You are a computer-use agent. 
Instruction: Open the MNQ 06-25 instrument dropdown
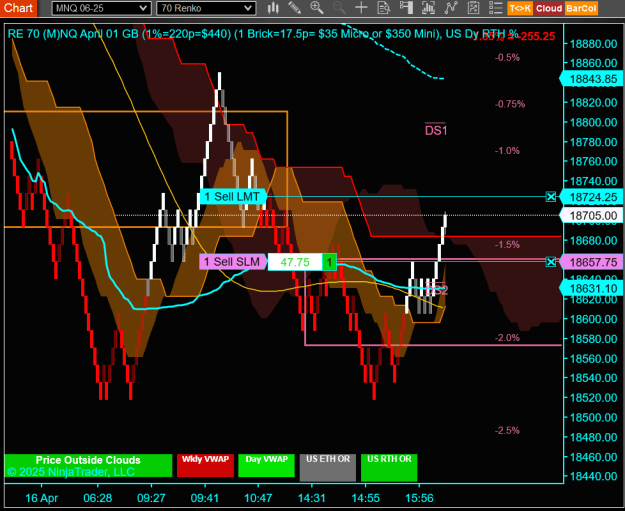pyautogui.click(x=101, y=8)
